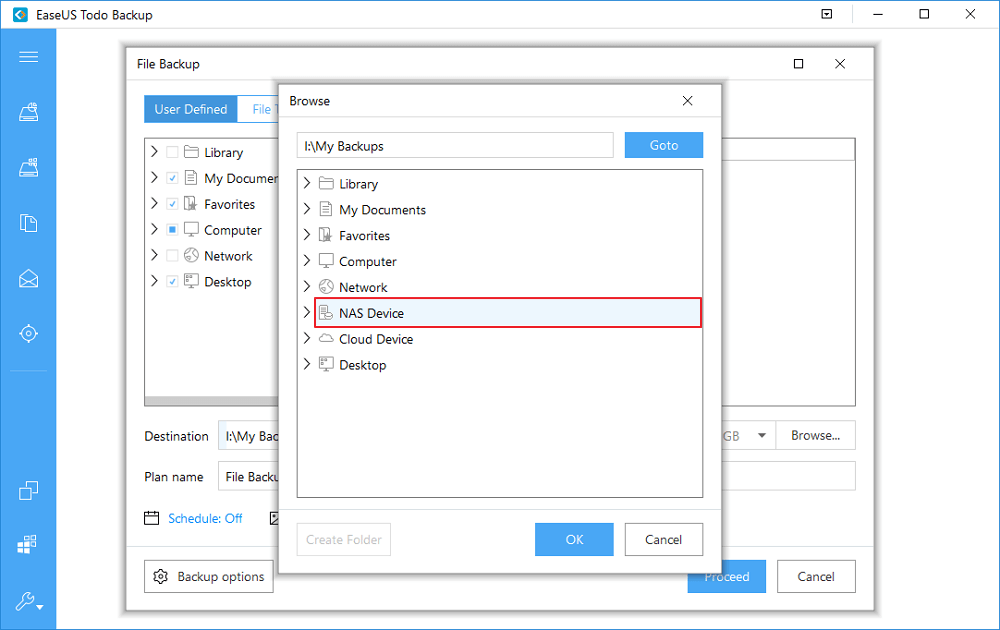1000x630 pixels.
Task: Uncheck My Documents in File Backup tree
Action: 172,178
